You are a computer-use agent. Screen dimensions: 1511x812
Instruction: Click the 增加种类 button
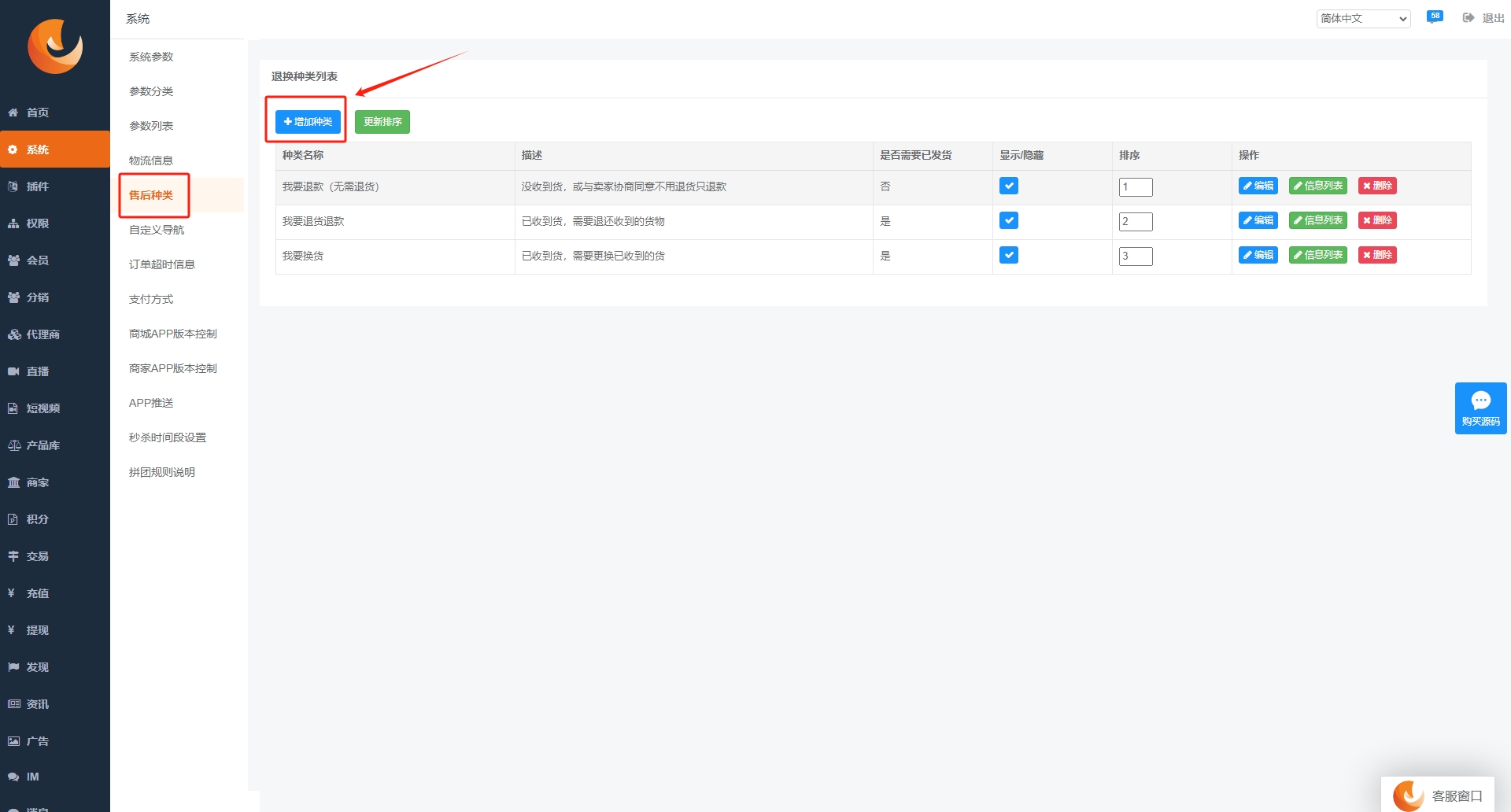[308, 122]
